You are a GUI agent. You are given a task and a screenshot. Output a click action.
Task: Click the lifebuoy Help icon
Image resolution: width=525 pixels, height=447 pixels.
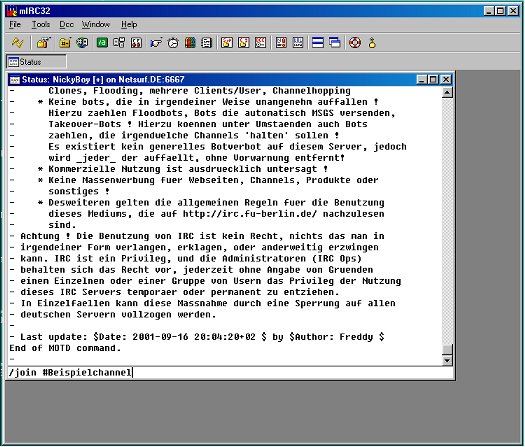[x=355, y=43]
